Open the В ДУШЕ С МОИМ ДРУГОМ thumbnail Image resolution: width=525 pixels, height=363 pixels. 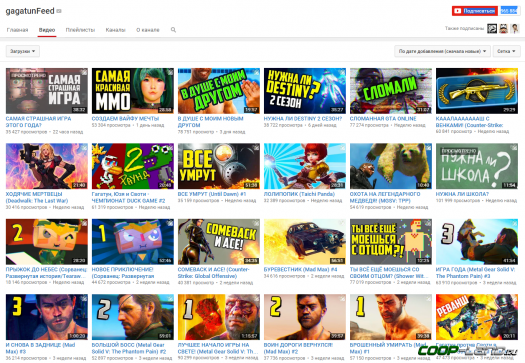pyautogui.click(x=219, y=91)
